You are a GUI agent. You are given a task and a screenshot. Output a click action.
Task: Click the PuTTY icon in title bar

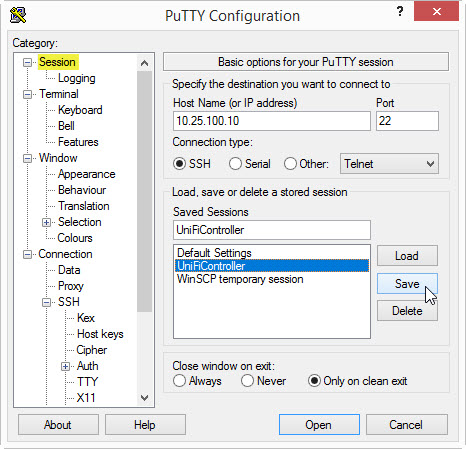(18, 15)
